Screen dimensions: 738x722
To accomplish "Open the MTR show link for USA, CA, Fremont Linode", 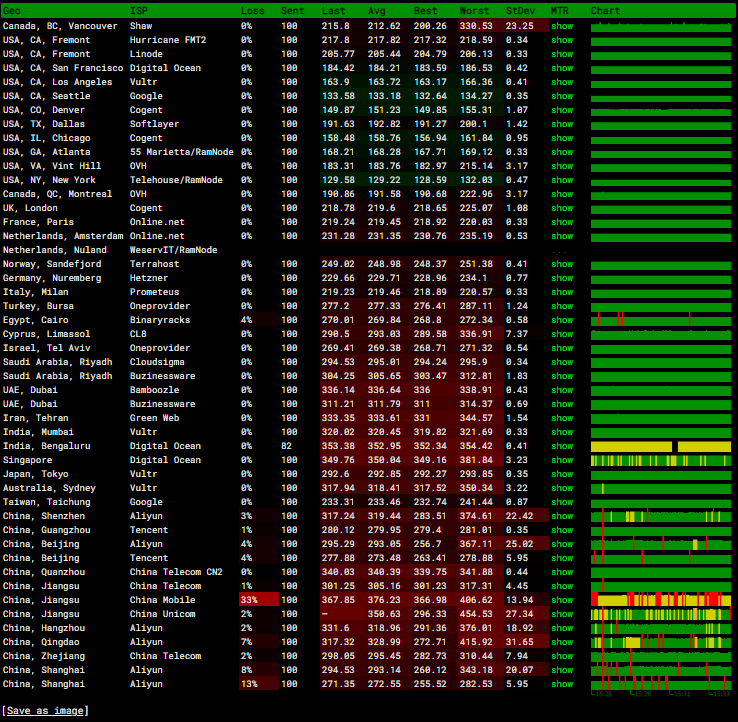I will 562,54.
